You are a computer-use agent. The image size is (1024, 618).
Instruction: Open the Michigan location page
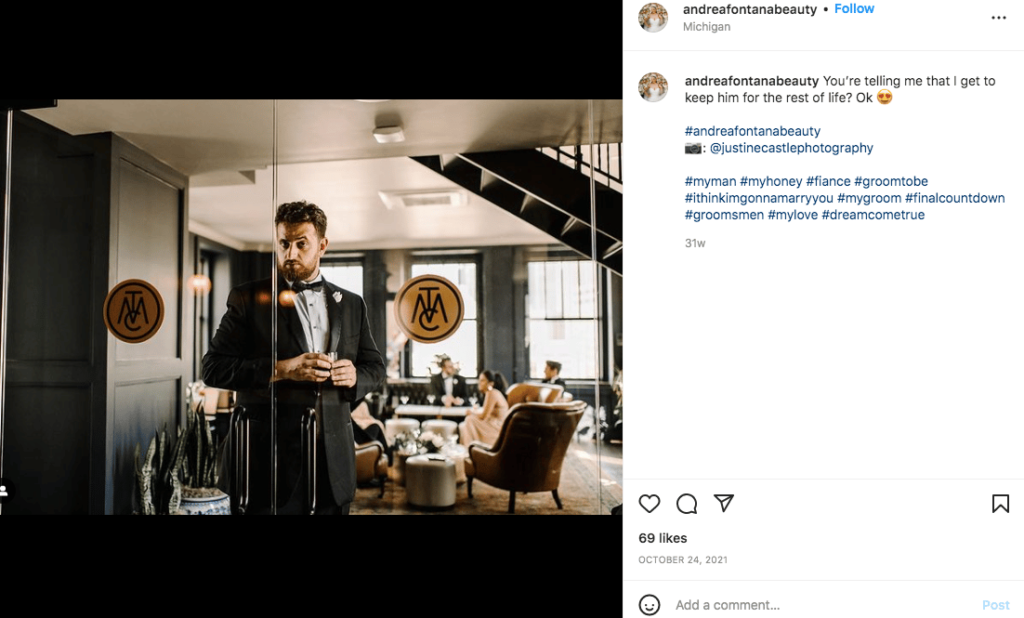(x=706, y=27)
